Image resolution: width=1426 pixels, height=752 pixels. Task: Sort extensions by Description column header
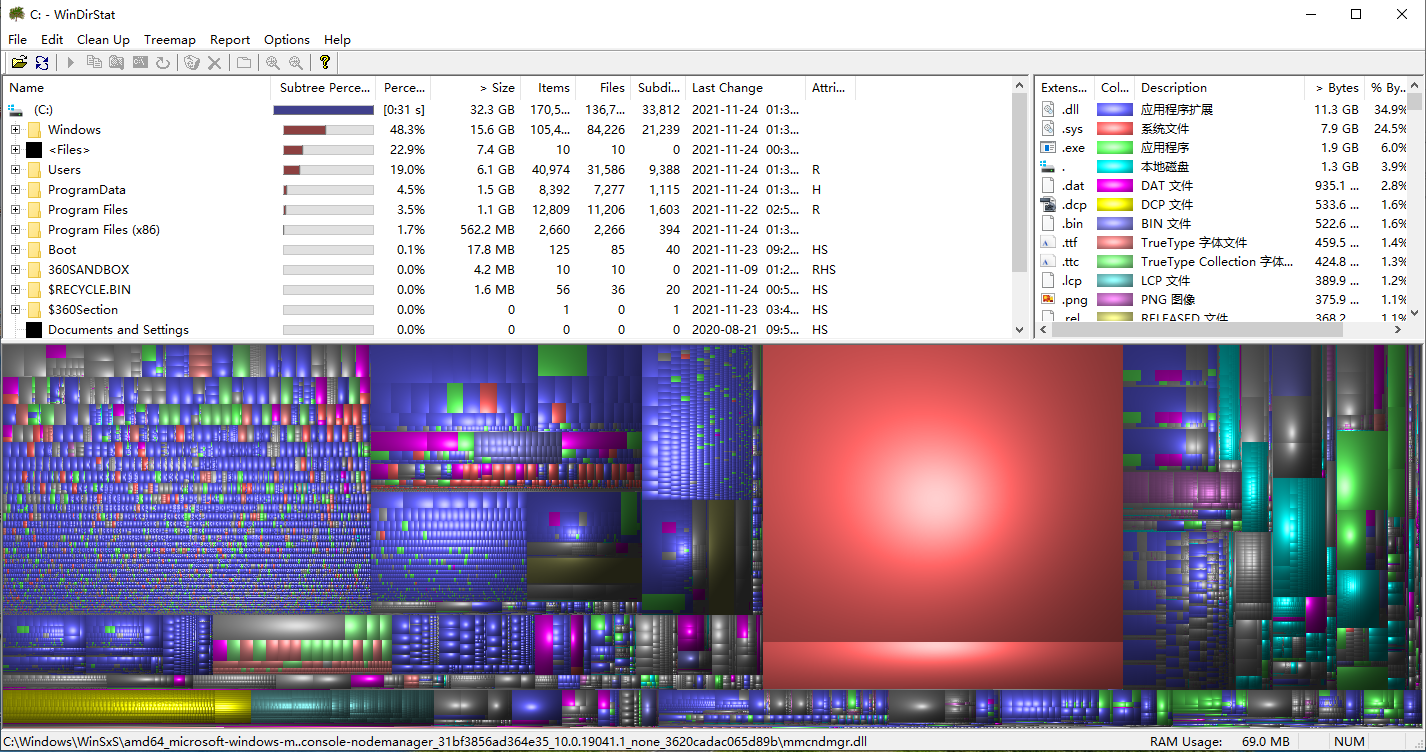(1219, 87)
